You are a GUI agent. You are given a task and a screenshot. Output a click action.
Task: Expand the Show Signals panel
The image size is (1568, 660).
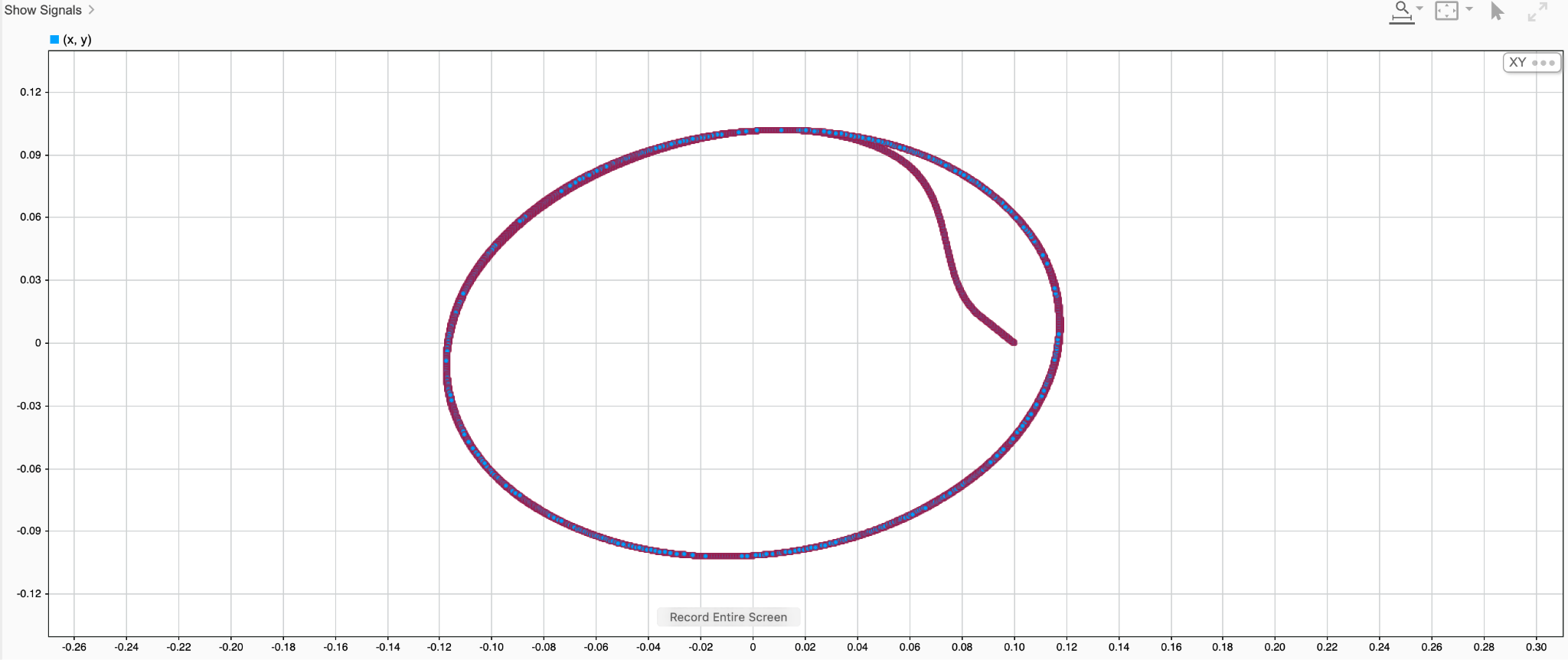click(50, 10)
